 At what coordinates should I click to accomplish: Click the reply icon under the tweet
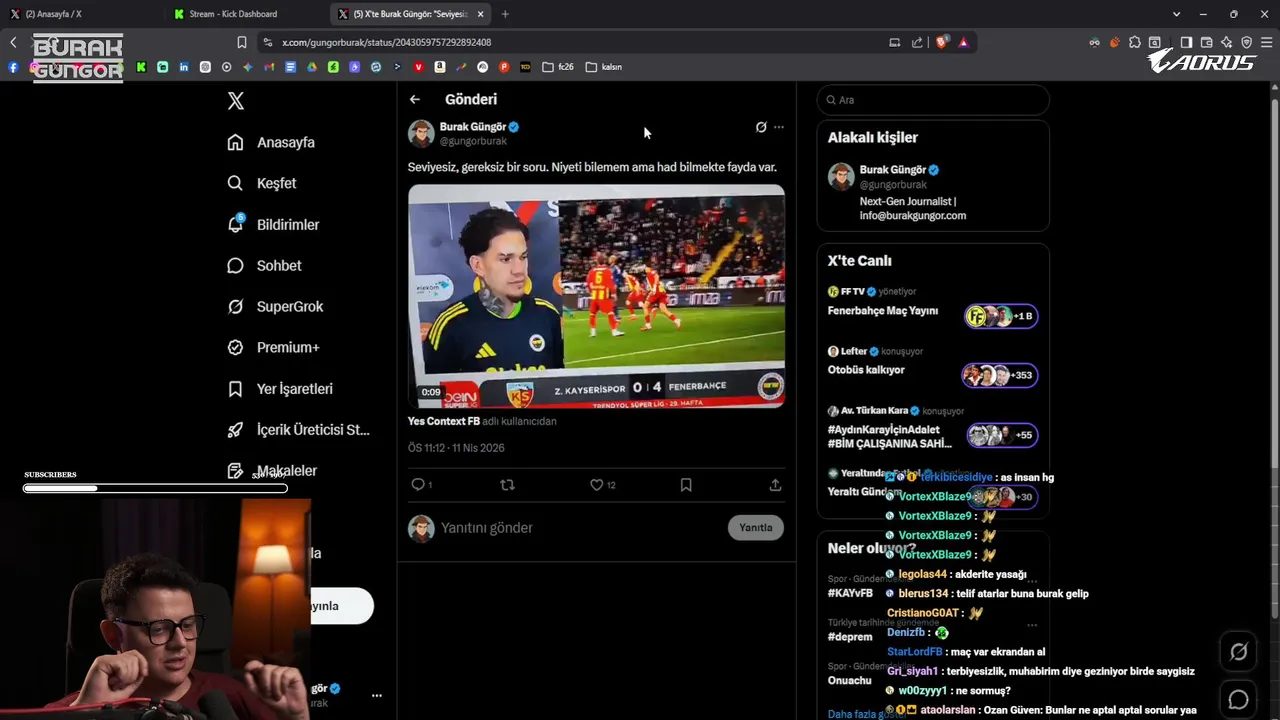pyautogui.click(x=418, y=484)
